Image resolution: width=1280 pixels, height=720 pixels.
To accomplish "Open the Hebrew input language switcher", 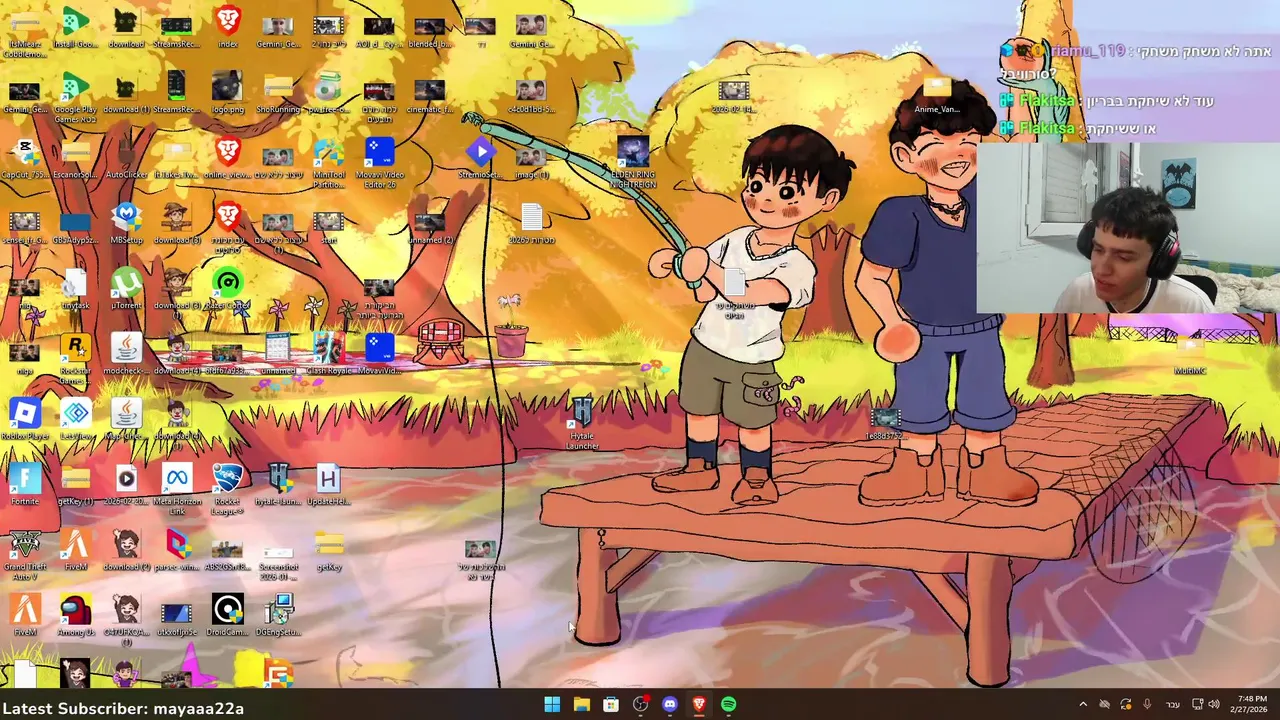I will [1173, 704].
